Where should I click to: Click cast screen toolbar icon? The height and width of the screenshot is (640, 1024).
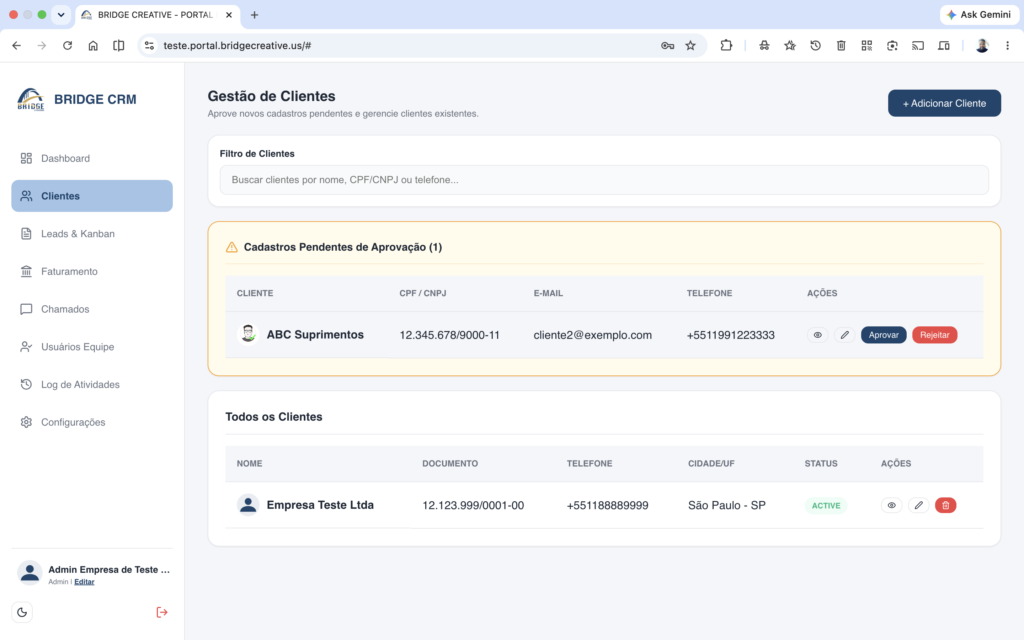918,46
